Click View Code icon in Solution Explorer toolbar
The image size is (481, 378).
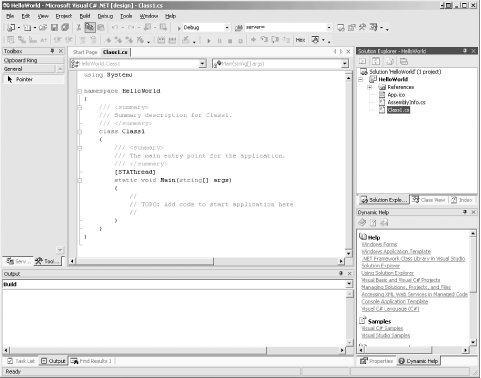(x=363, y=61)
